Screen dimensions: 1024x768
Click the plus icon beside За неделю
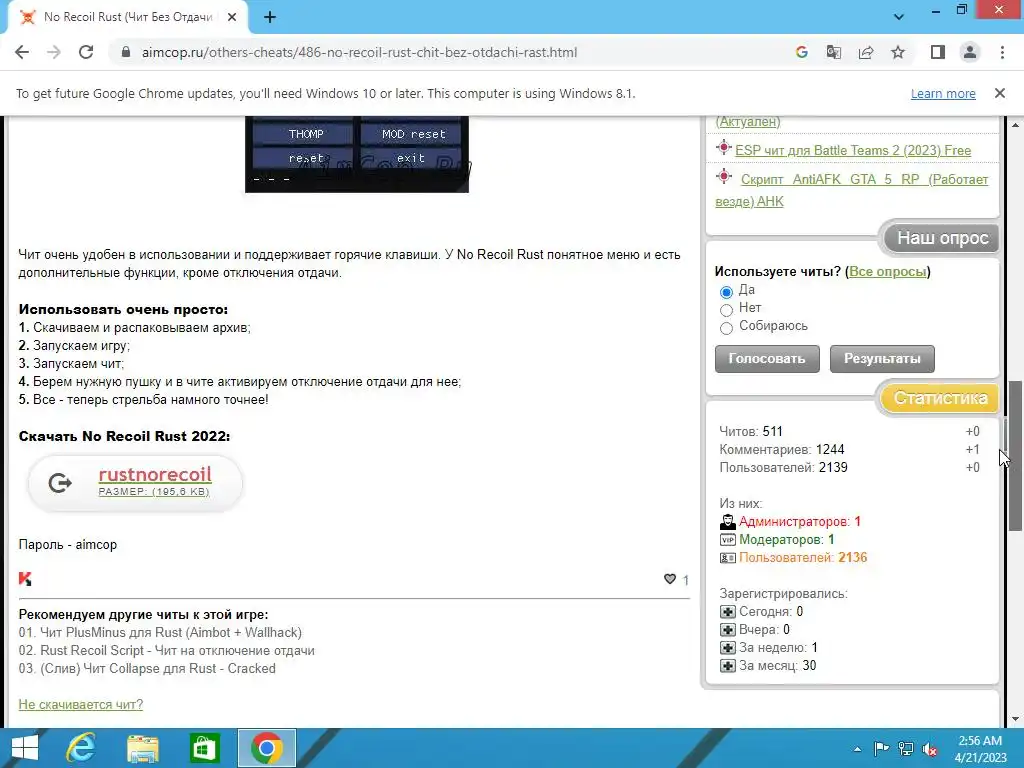point(728,648)
